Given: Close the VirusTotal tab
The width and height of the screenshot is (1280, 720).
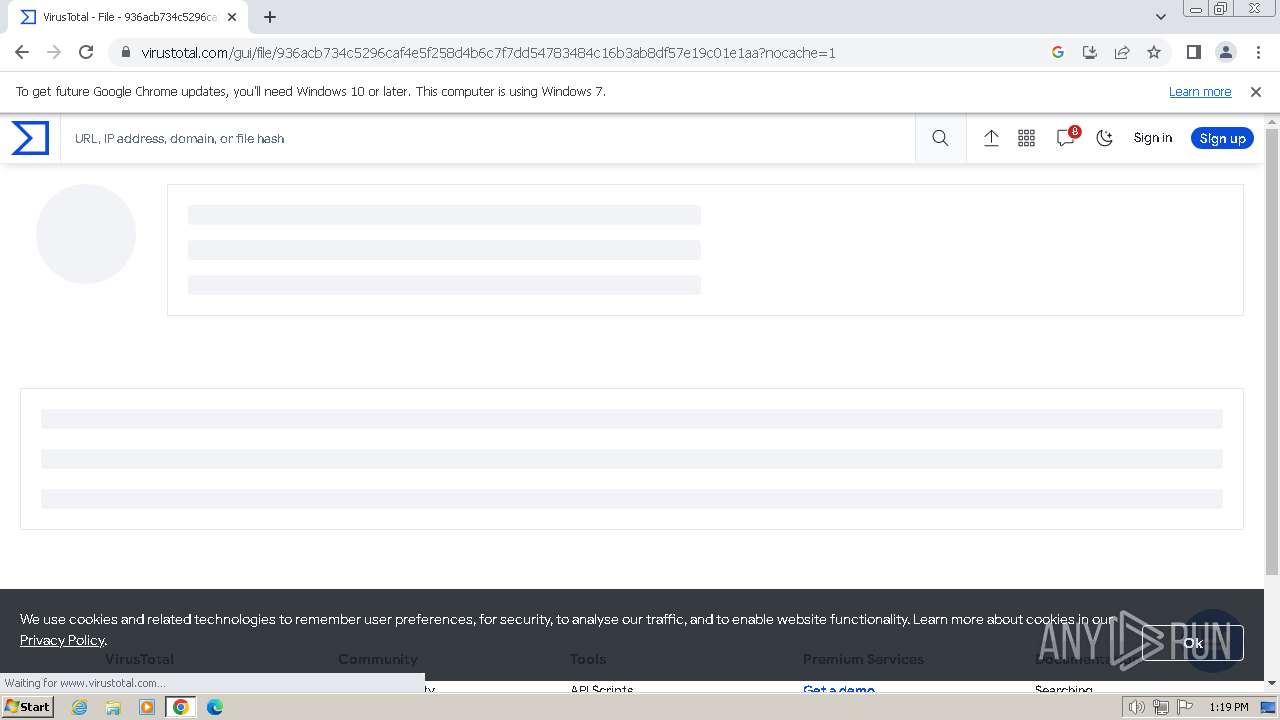Looking at the screenshot, I should pos(232,17).
